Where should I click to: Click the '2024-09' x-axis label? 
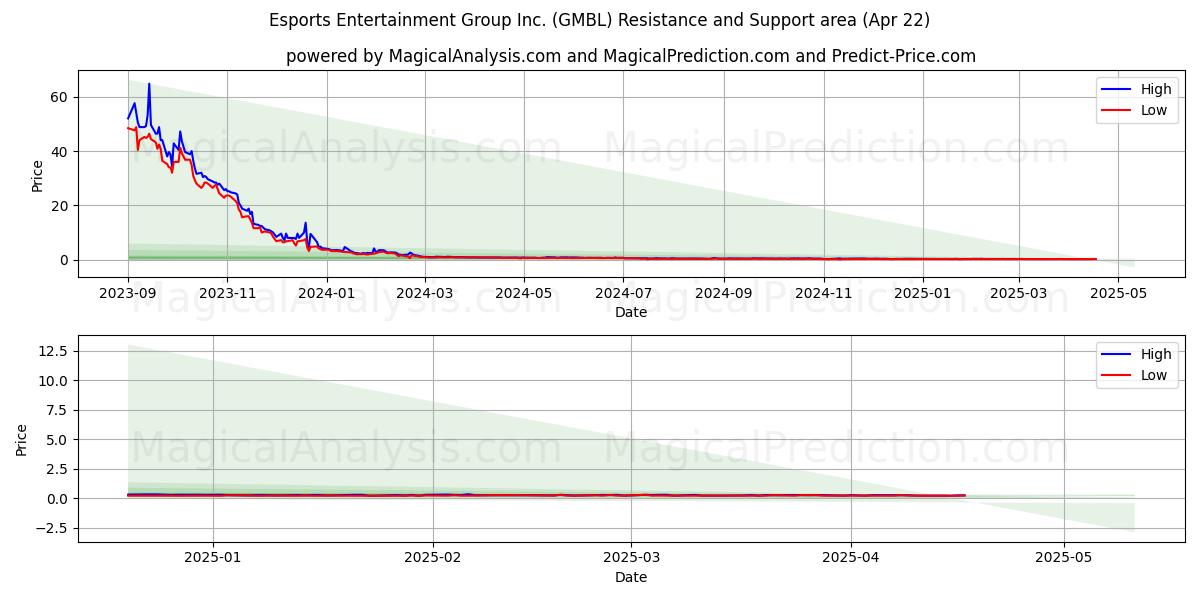(x=724, y=293)
